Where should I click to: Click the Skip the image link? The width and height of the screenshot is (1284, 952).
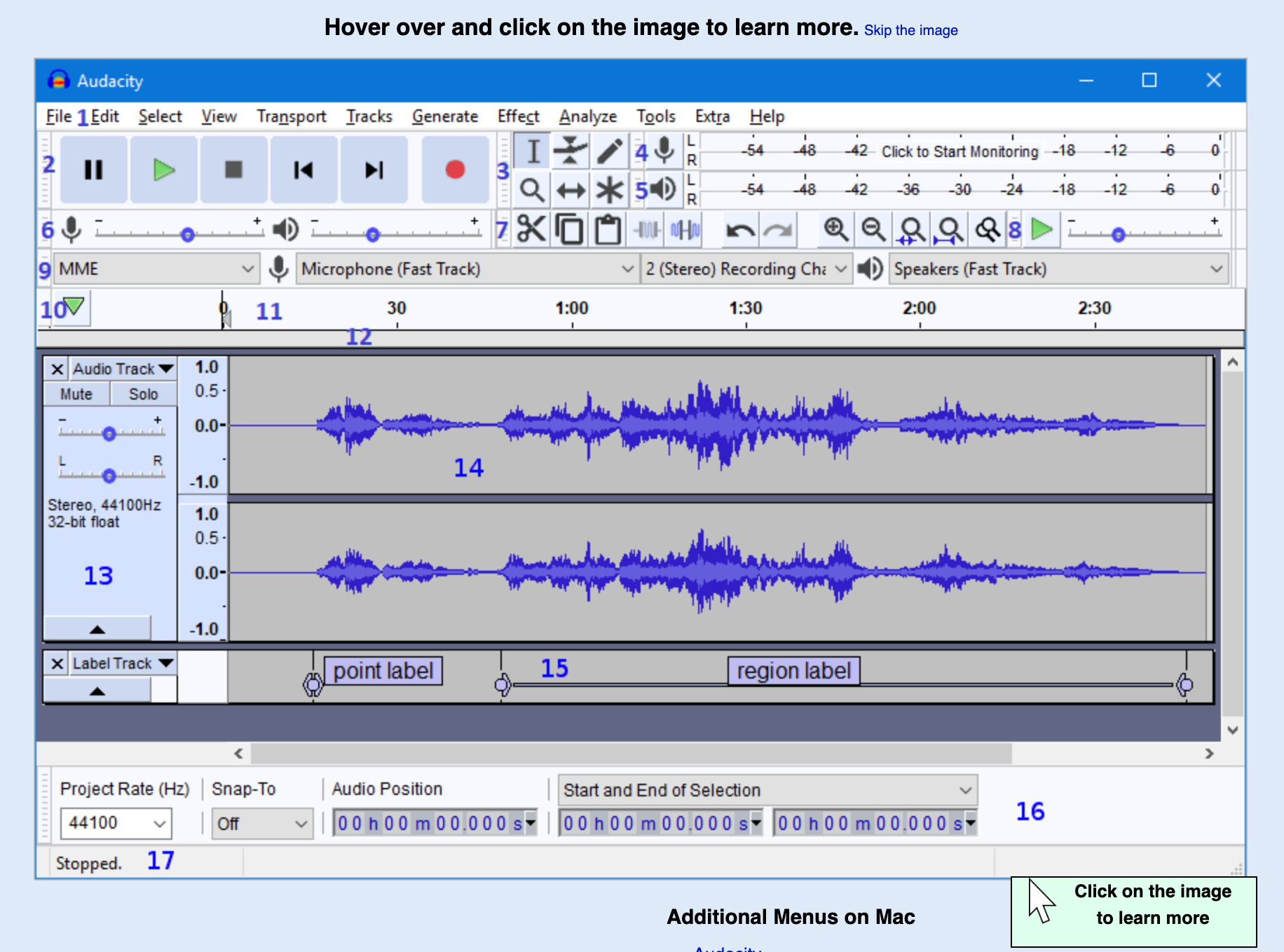910,30
